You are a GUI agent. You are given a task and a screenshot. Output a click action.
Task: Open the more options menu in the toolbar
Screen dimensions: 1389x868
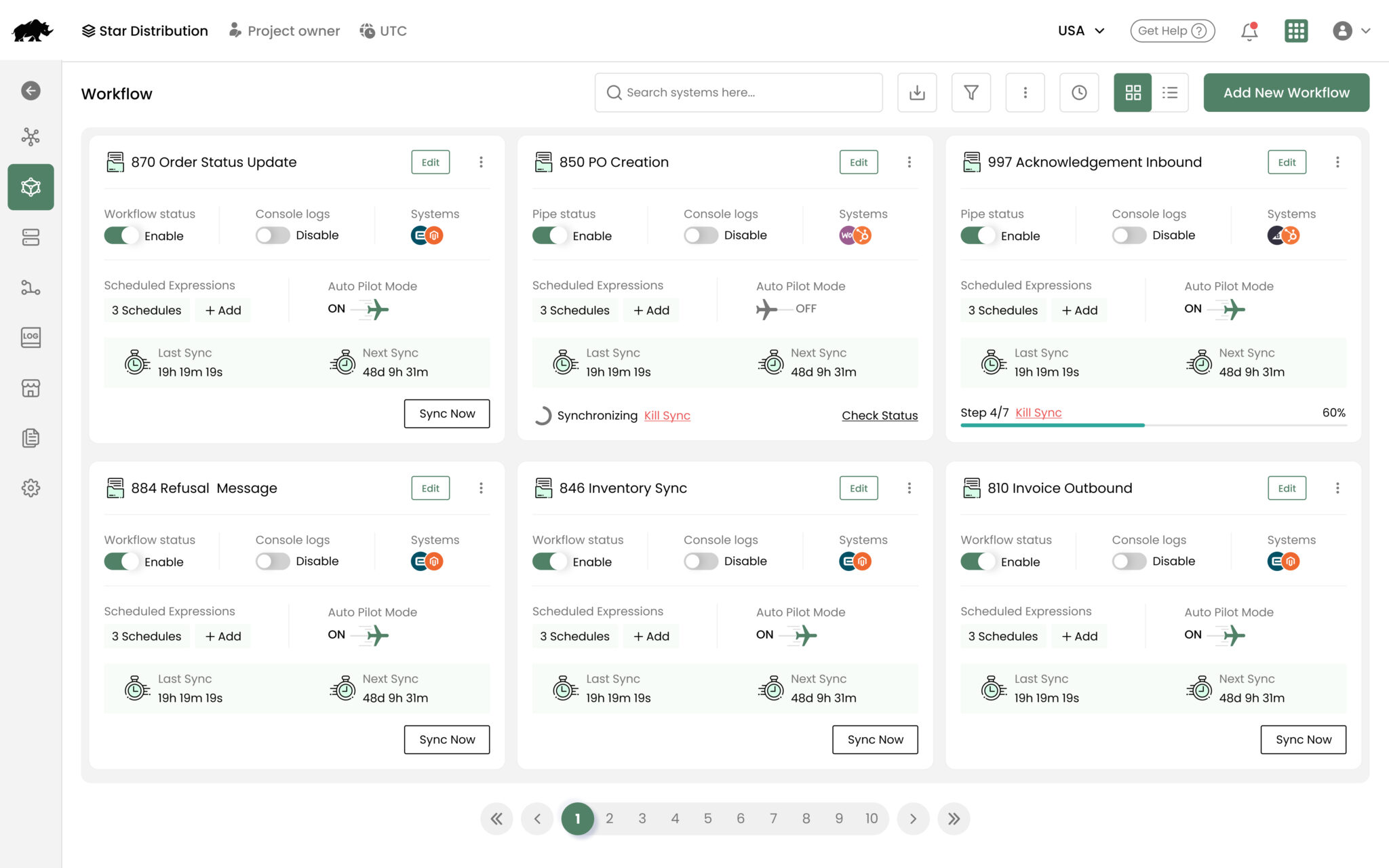1025,92
